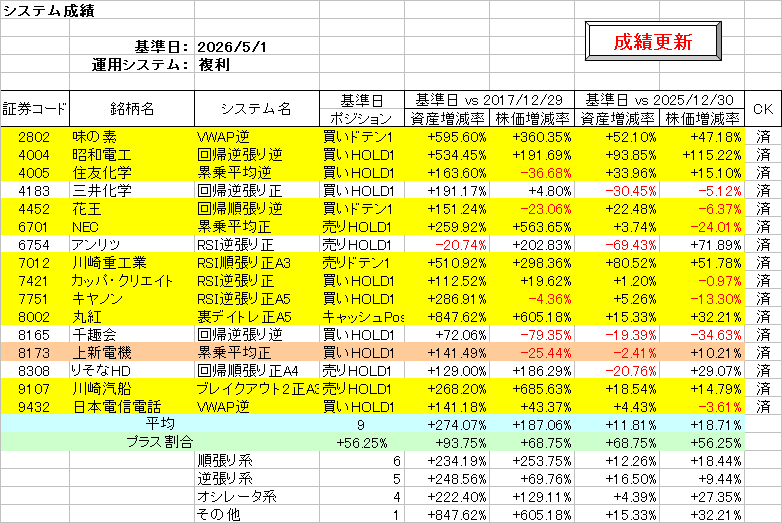Select +115.22% in the 昭和電工 row
782x523 pixels.
pyautogui.click(x=712, y=155)
